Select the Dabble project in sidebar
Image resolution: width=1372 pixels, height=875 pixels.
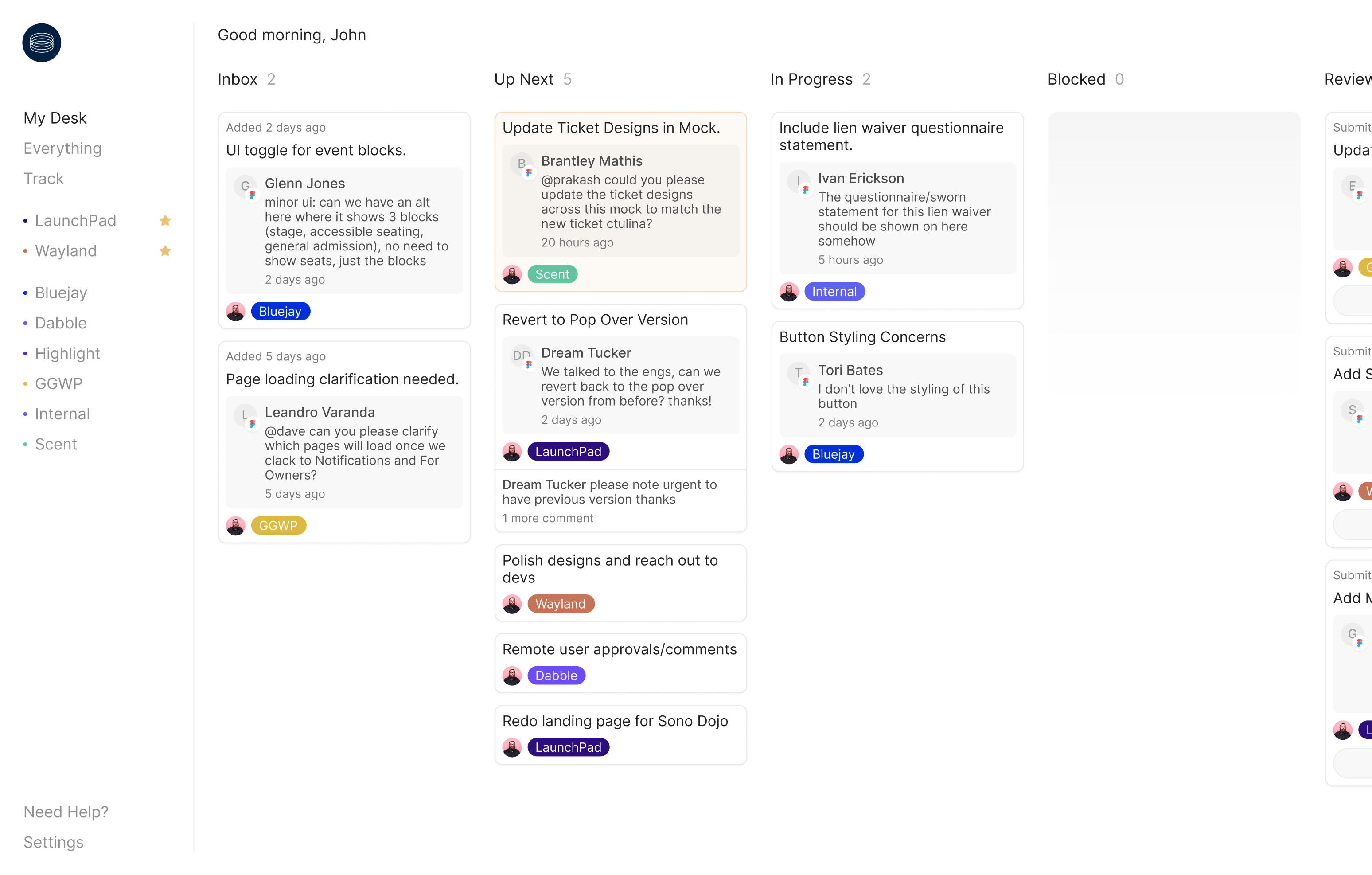coord(60,323)
